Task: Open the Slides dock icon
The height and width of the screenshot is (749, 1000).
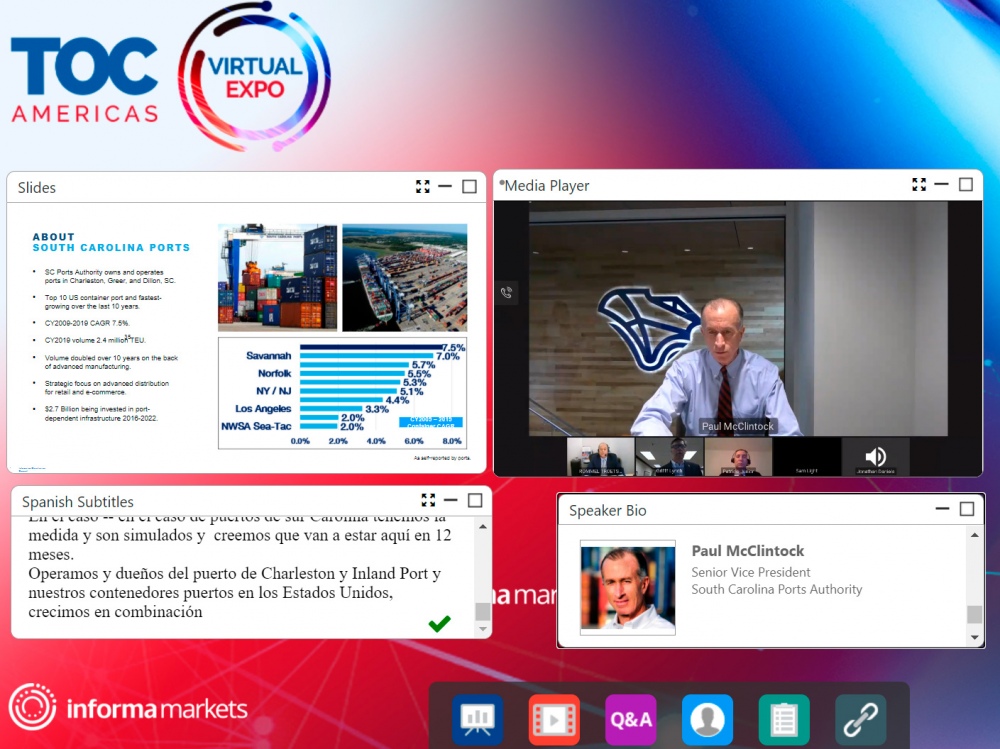Action: (477, 720)
